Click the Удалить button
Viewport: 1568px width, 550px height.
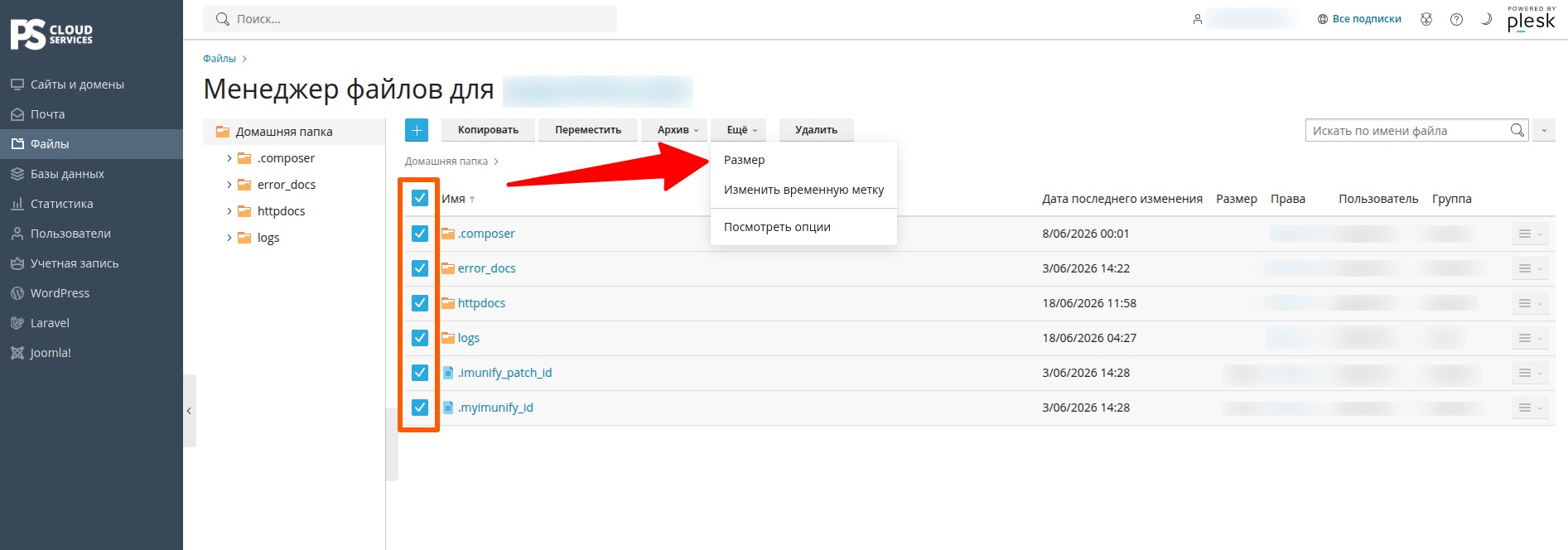click(816, 130)
